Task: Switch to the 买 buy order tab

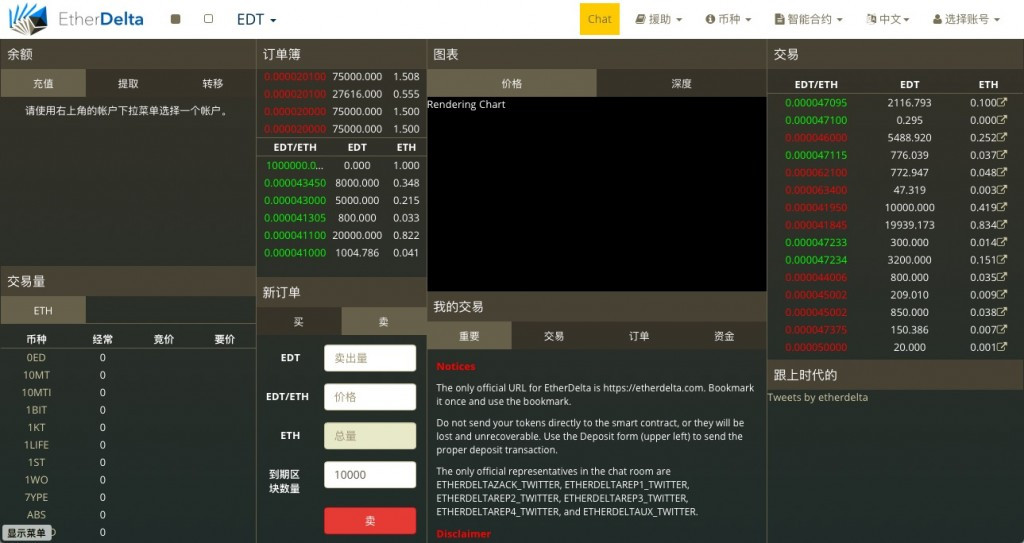Action: (298, 321)
